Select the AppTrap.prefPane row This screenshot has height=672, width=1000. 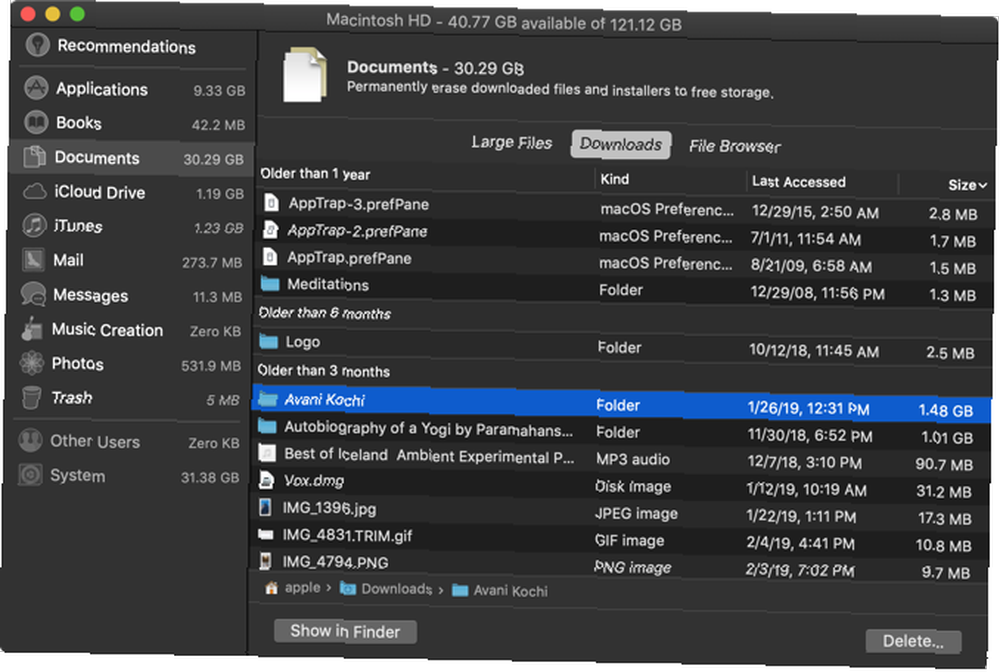pos(624,261)
